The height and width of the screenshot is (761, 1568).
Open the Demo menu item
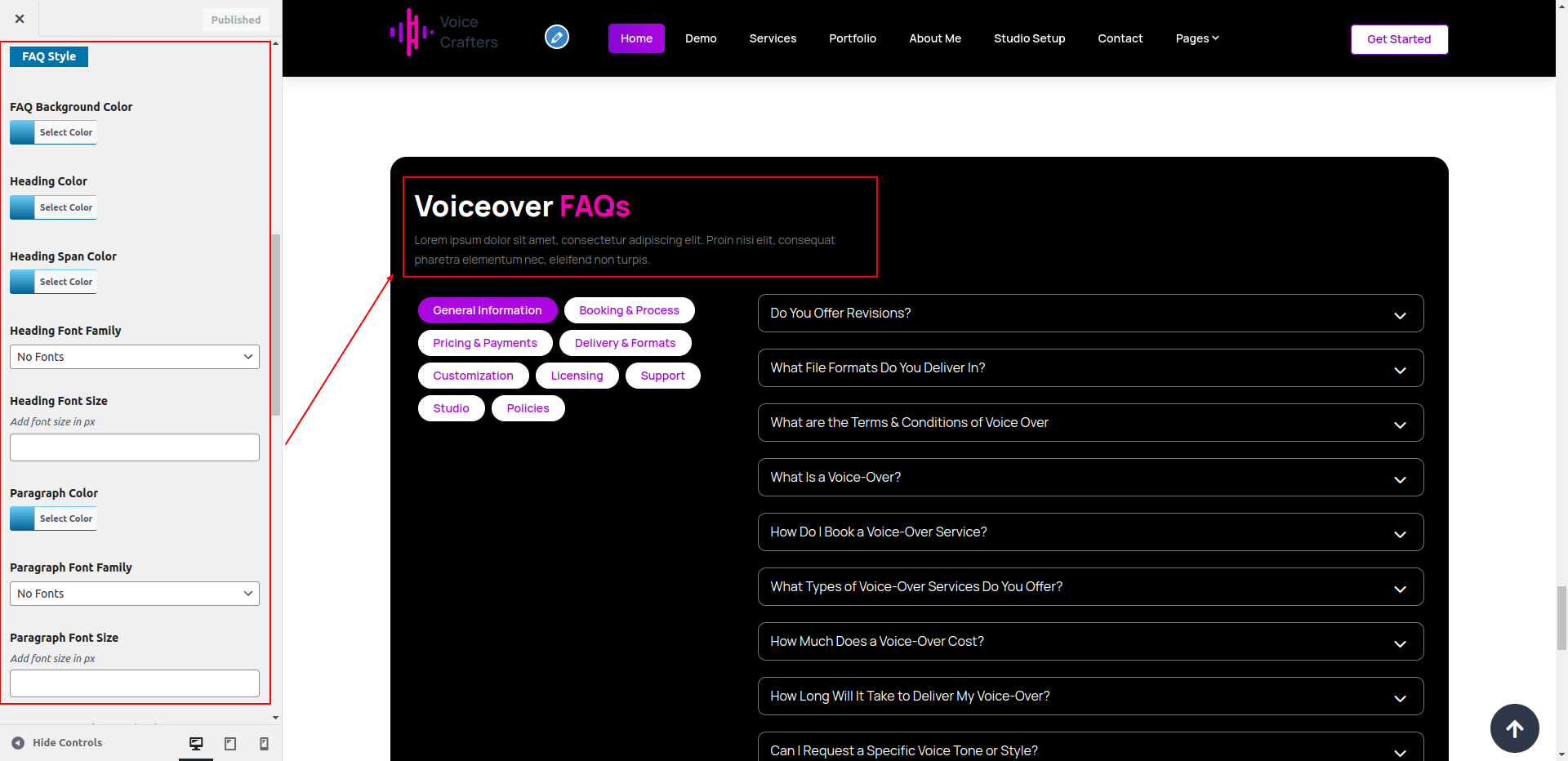(x=701, y=38)
